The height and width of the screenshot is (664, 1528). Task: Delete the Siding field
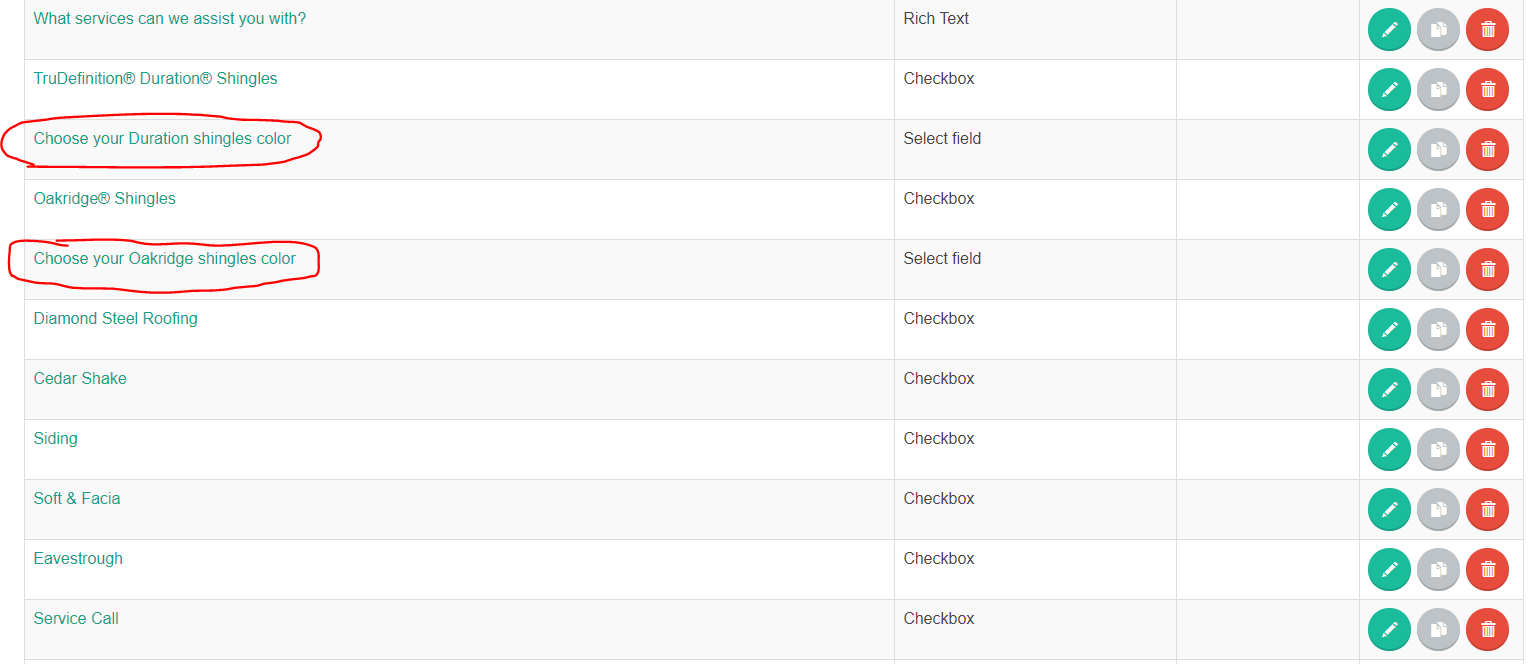pos(1487,450)
